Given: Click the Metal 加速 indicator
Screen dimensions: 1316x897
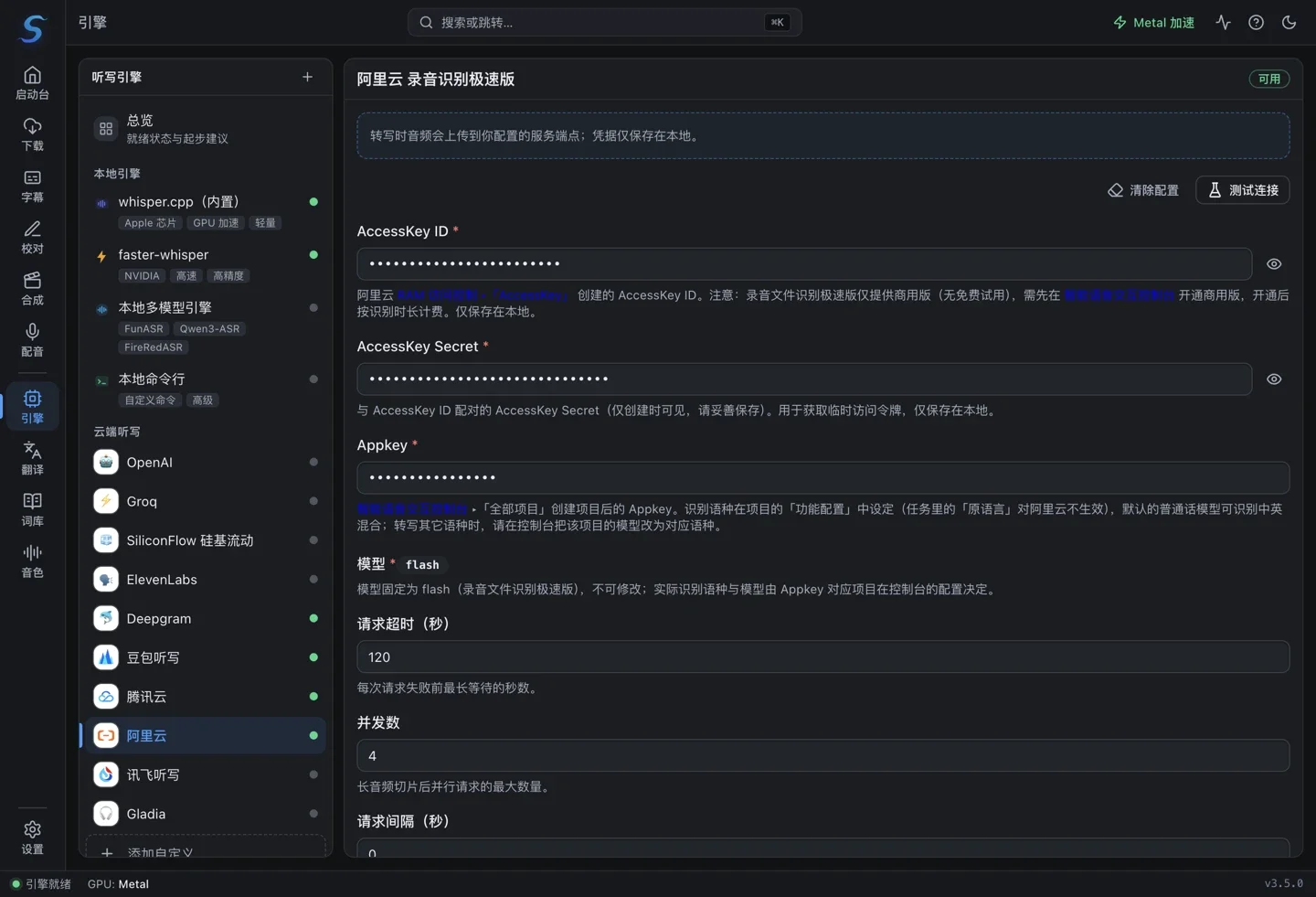Looking at the screenshot, I should (x=1153, y=22).
